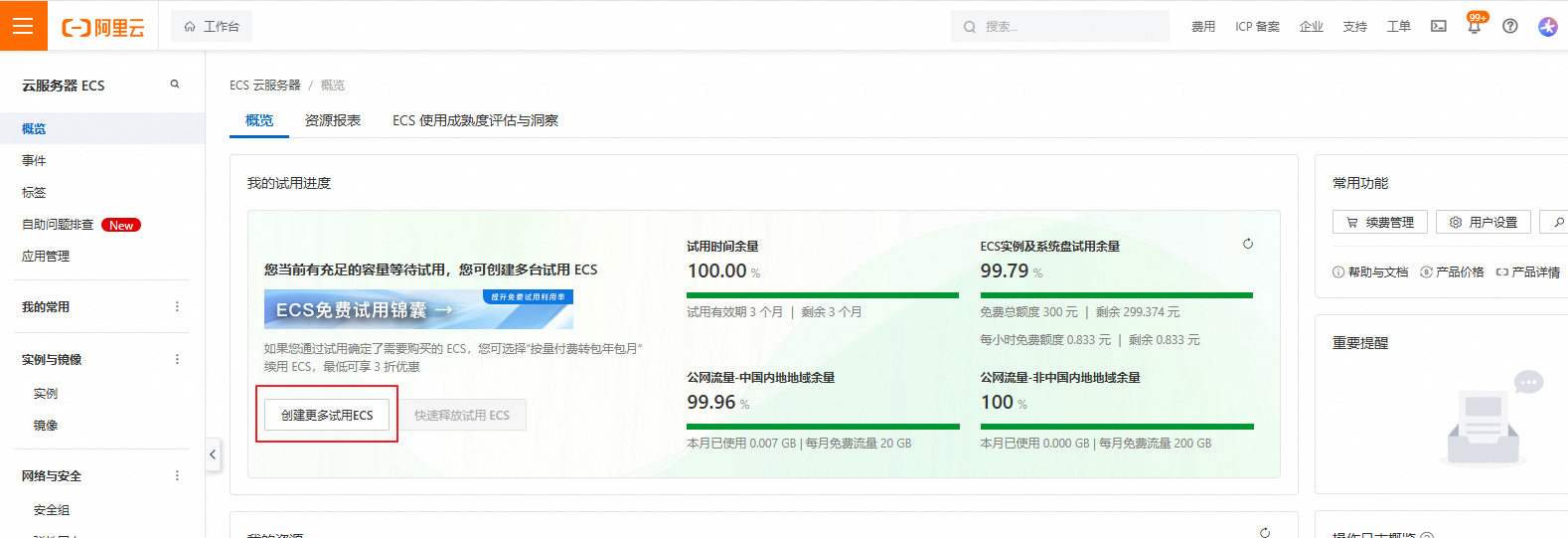Open the orange hamburger menu

tap(23, 26)
